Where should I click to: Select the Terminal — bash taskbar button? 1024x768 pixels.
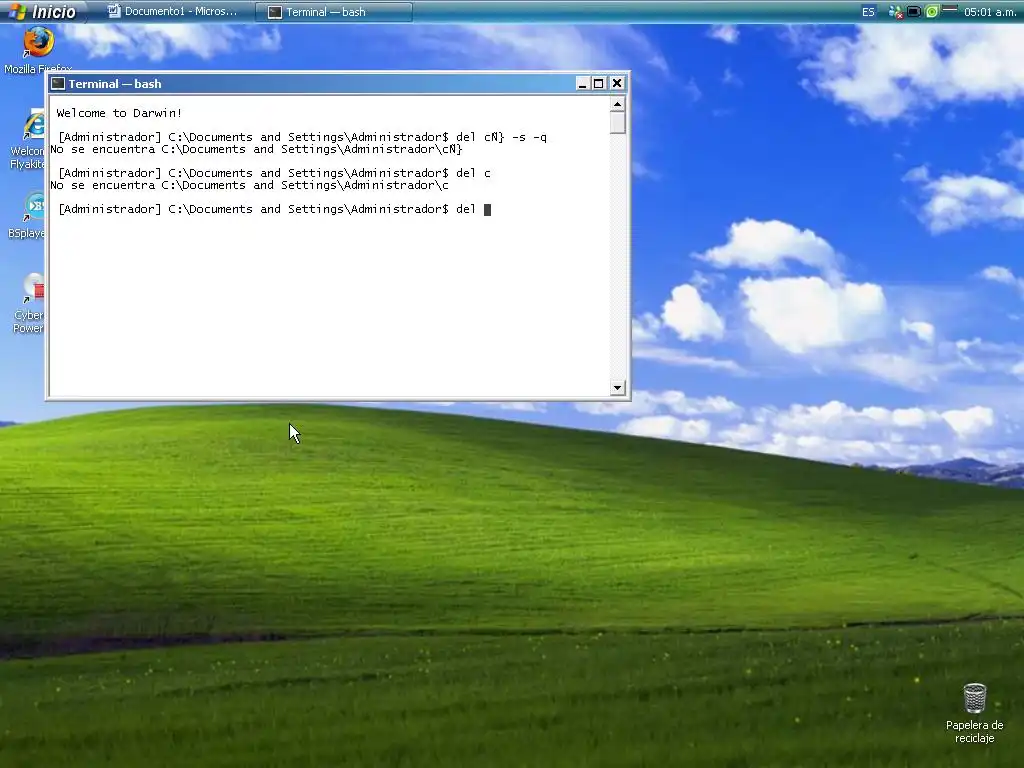click(x=334, y=12)
